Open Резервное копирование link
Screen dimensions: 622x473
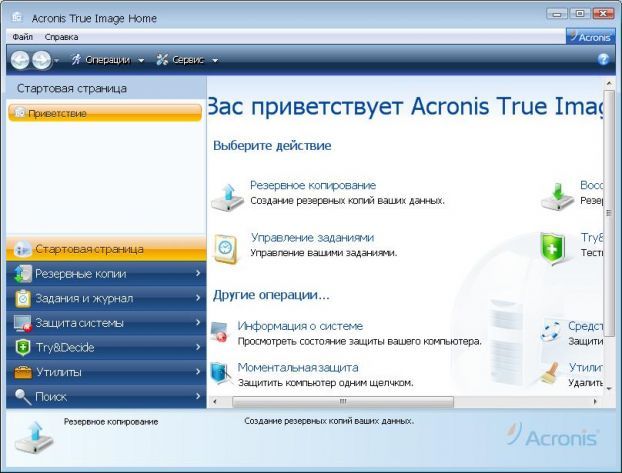tap(313, 185)
